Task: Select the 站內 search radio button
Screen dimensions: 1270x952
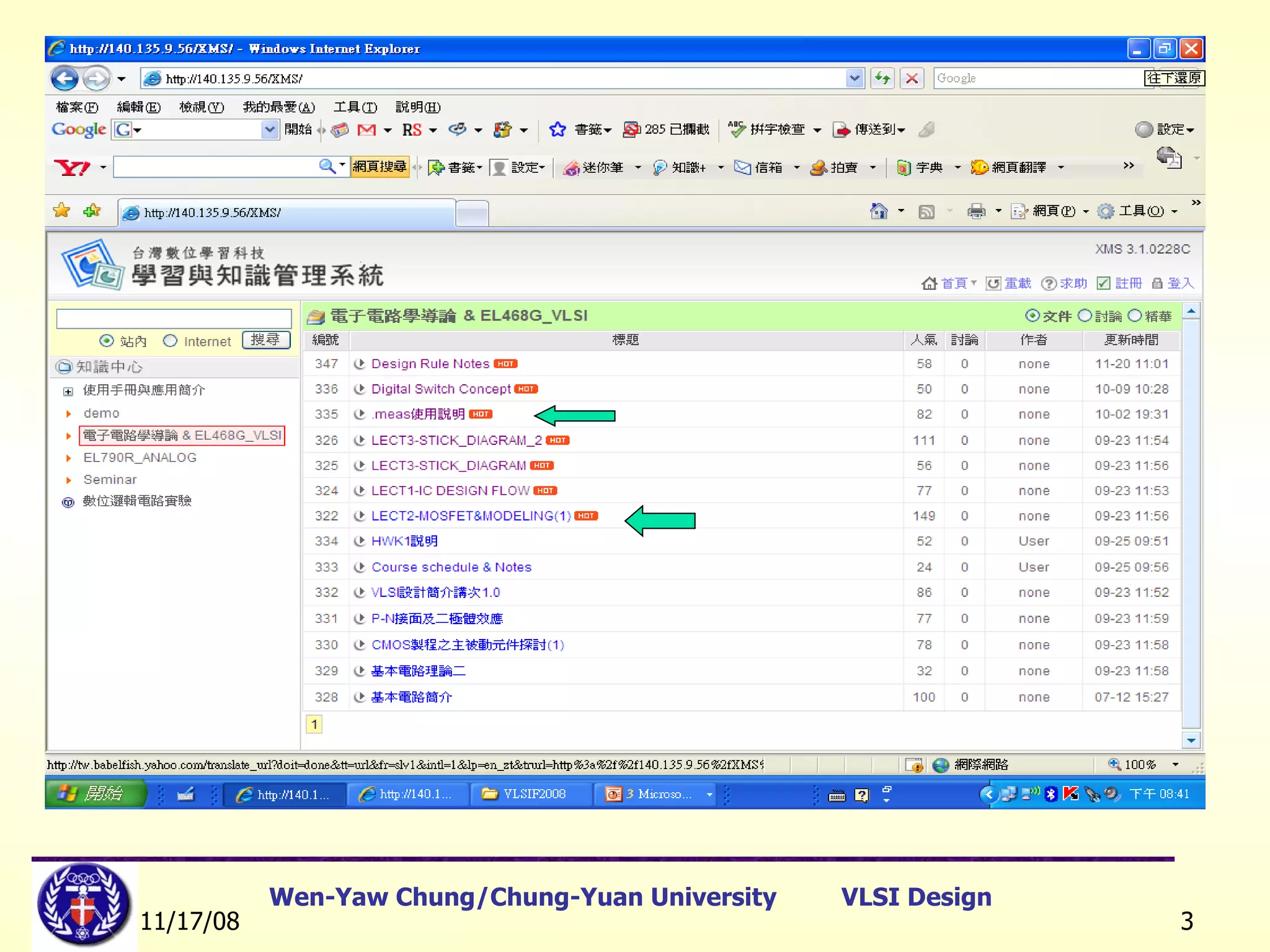Action: pyautogui.click(x=107, y=341)
